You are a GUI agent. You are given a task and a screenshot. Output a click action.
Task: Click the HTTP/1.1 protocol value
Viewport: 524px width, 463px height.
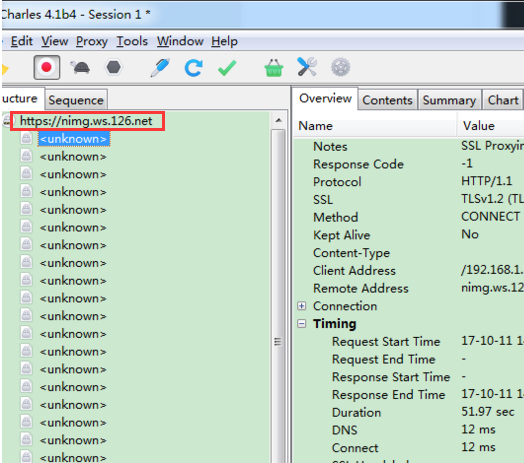[x=487, y=181]
